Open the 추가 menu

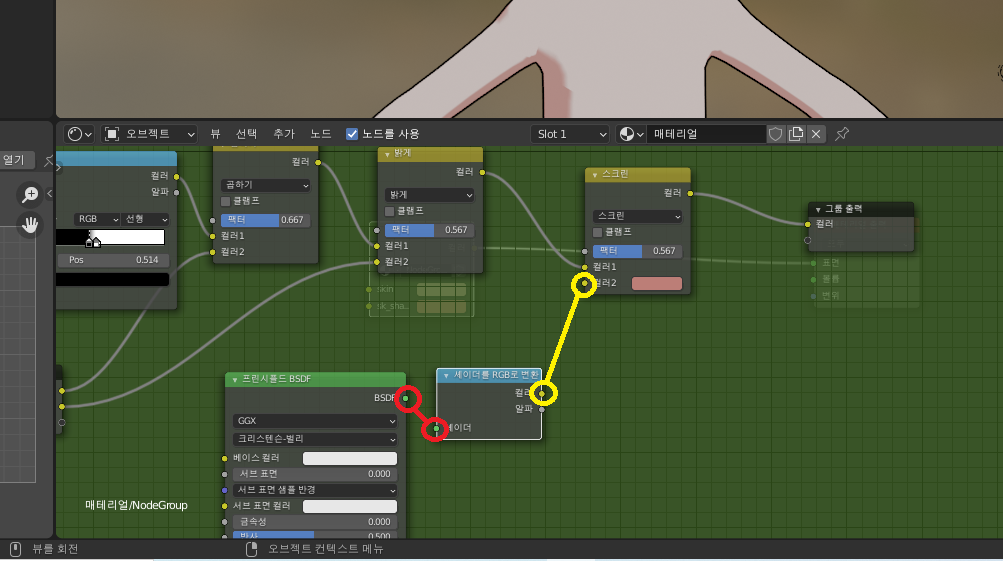[x=284, y=134]
